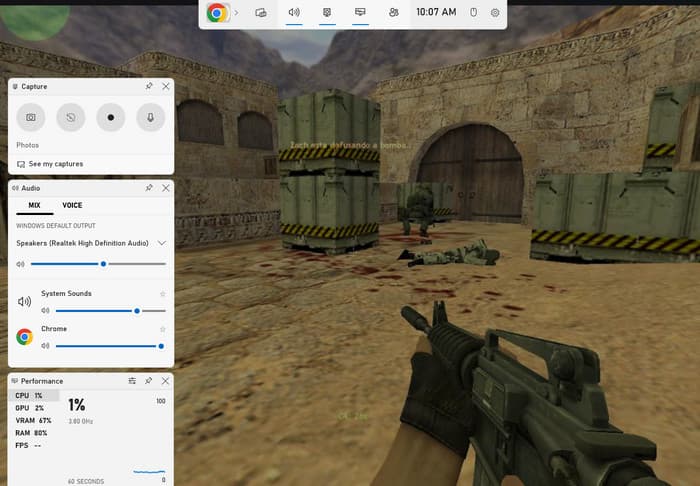Pin the Capture widget
Screen dimensions: 700x486
pos(149,86)
